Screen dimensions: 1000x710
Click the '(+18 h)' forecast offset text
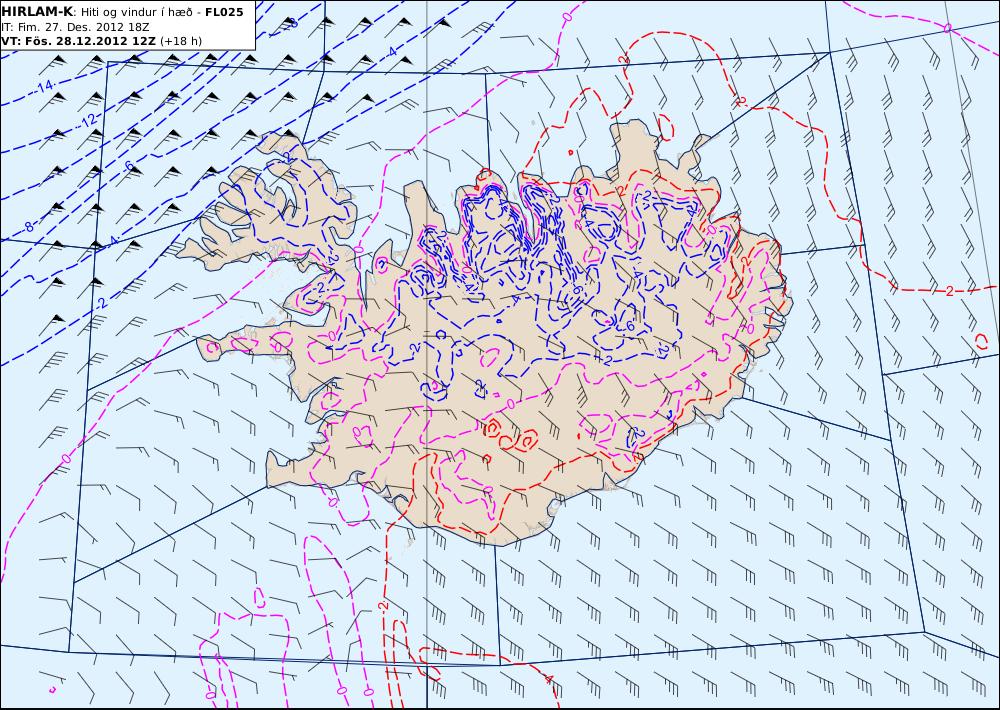[x=181, y=41]
